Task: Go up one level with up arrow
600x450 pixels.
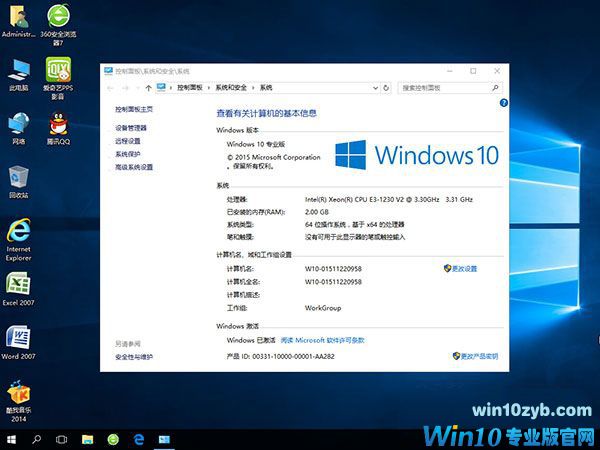Action: 148,88
